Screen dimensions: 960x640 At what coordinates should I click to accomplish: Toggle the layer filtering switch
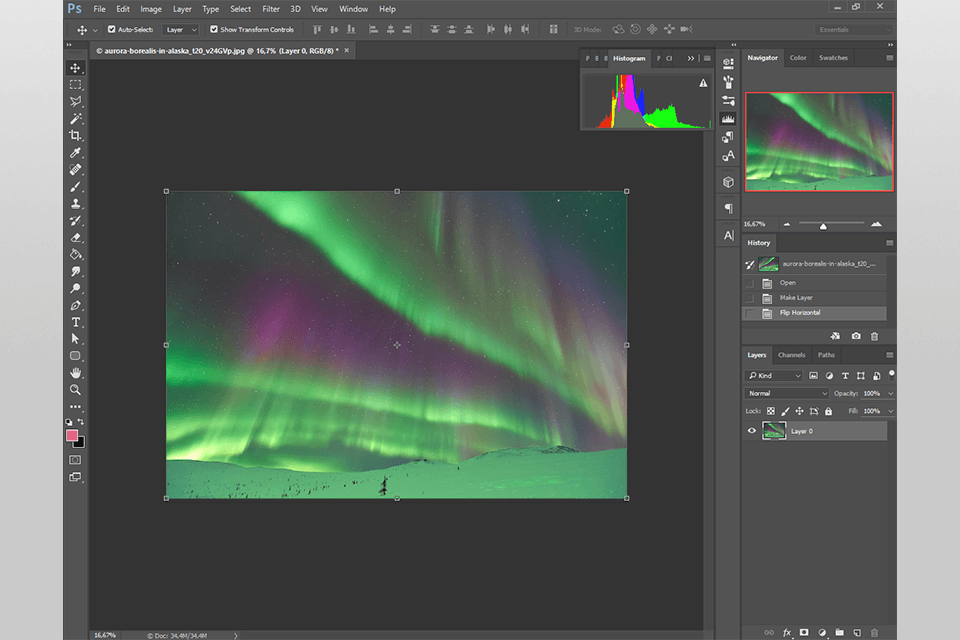tap(891, 374)
